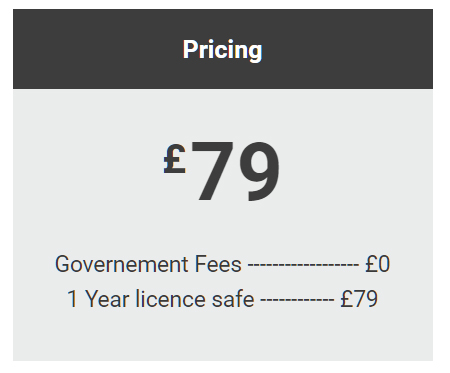450x373 pixels.
Task: Click the letter P in Pricing
Action: [189, 49]
